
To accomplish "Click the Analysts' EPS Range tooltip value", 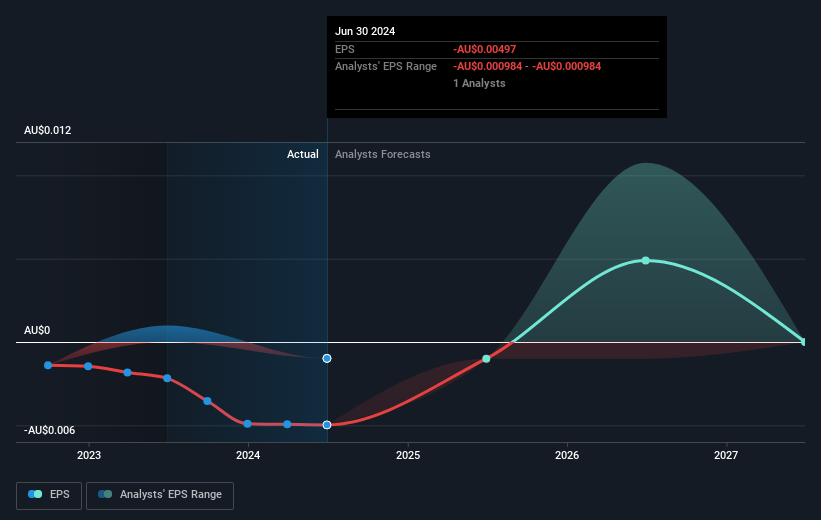I will (527, 67).
